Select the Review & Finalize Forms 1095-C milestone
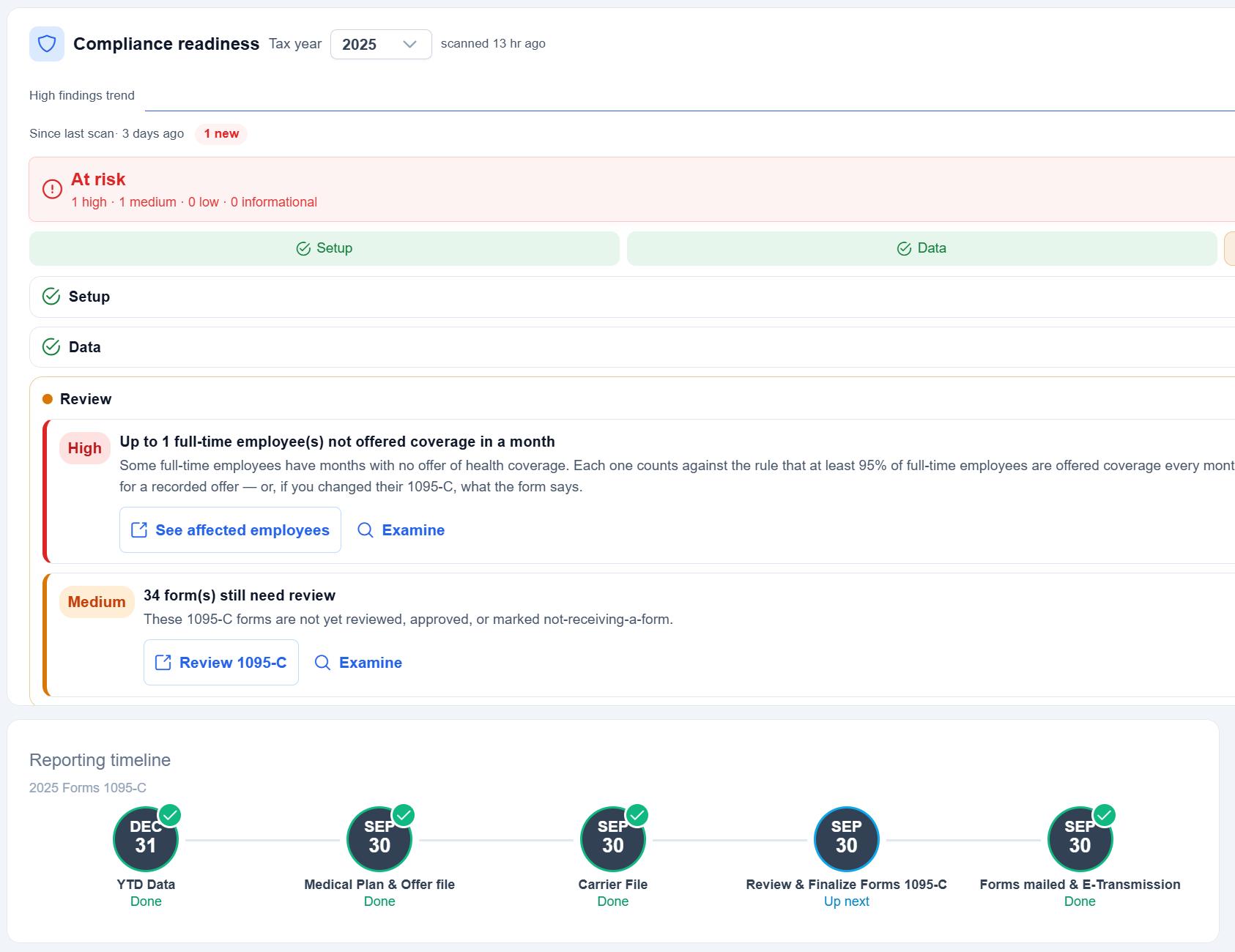This screenshot has width=1235, height=952. point(847,839)
